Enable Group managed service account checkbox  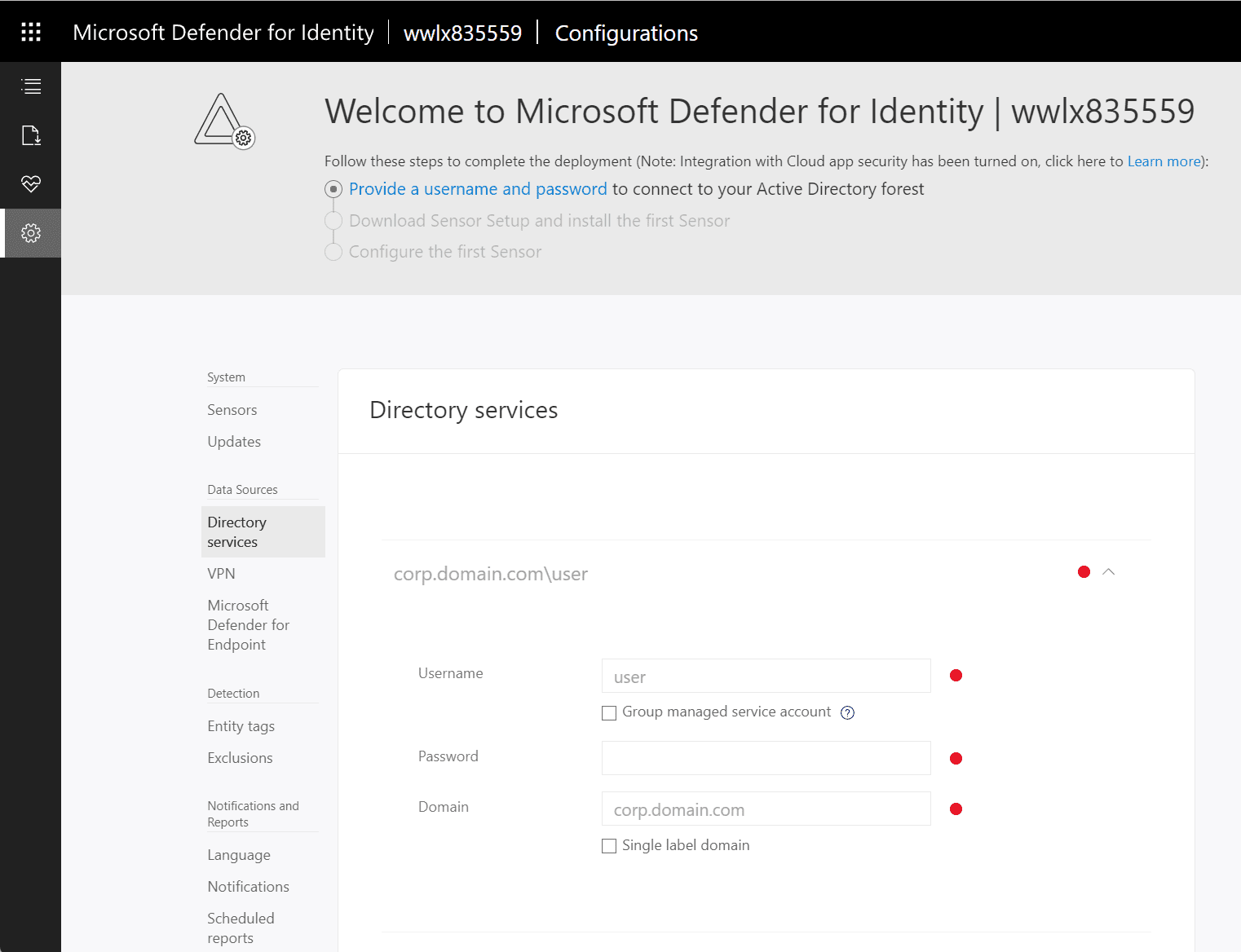609,713
